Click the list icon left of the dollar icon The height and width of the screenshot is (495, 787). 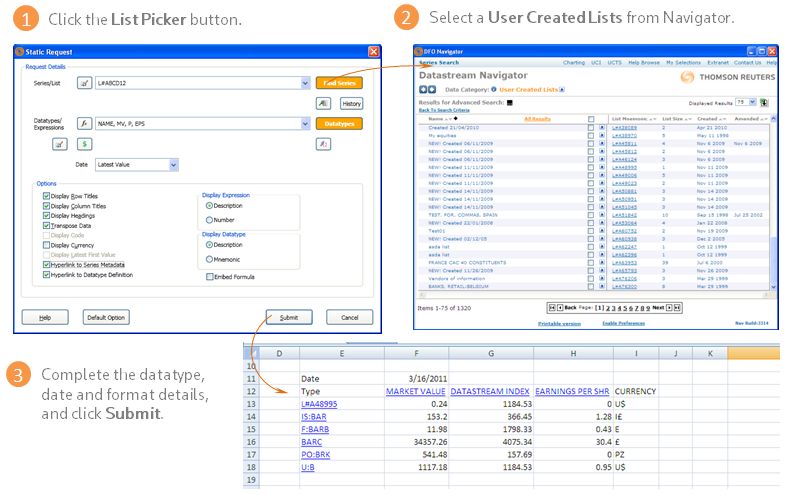[60, 144]
